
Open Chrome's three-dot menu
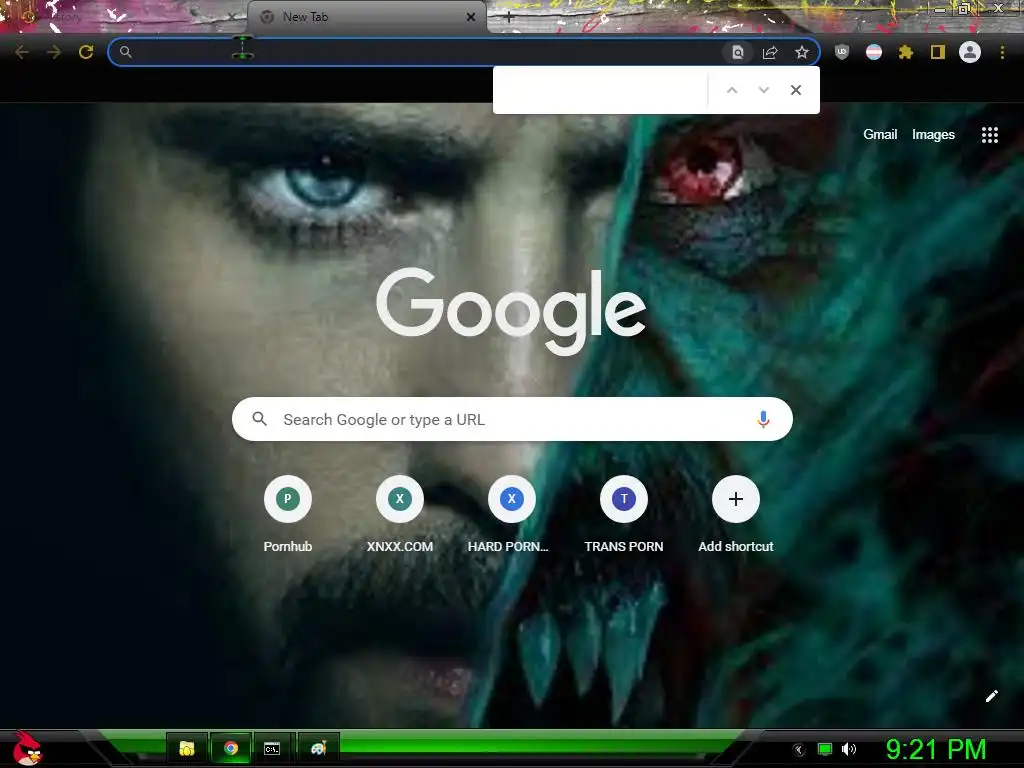coord(1002,52)
